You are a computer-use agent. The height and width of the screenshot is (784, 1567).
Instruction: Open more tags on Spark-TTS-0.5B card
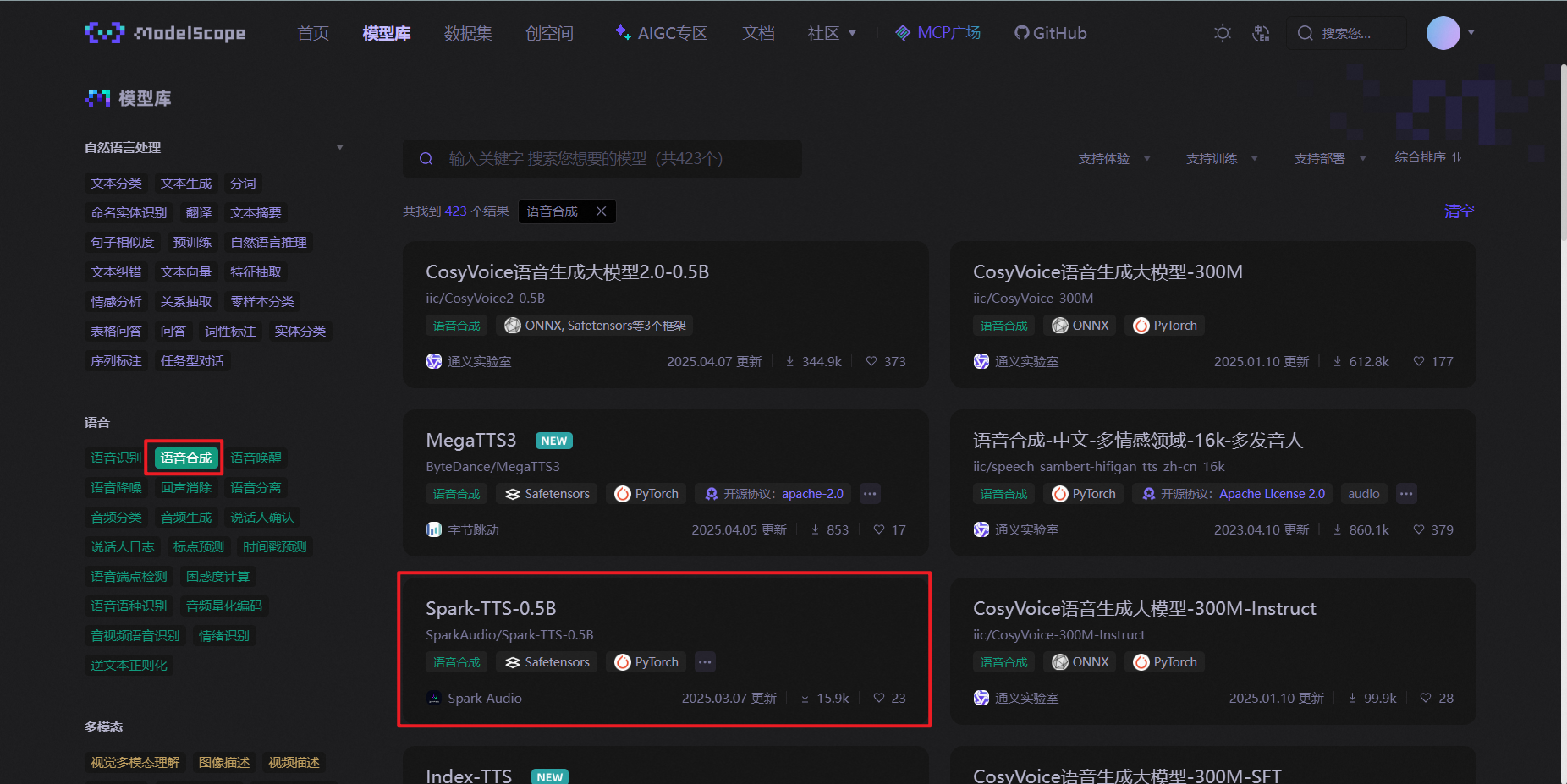coord(705,662)
